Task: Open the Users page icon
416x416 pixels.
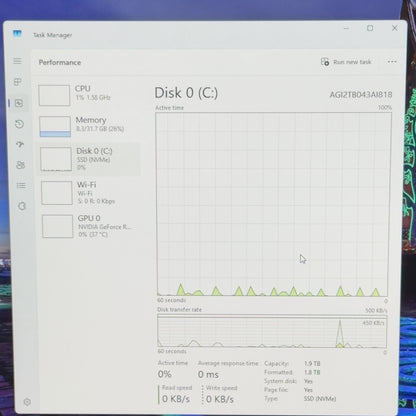Action: tap(21, 165)
